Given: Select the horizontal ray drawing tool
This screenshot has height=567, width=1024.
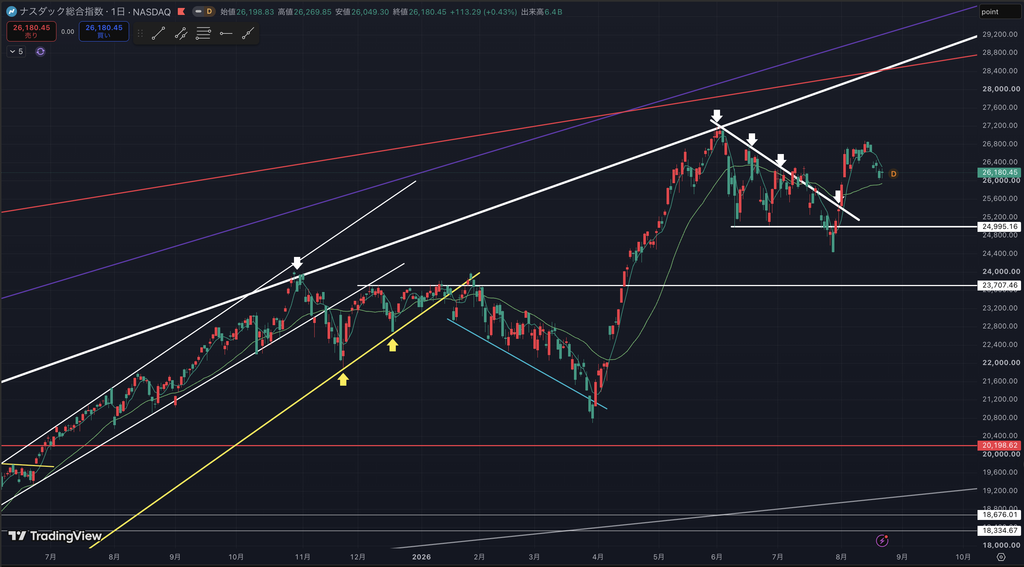Looking at the screenshot, I should (226, 34).
